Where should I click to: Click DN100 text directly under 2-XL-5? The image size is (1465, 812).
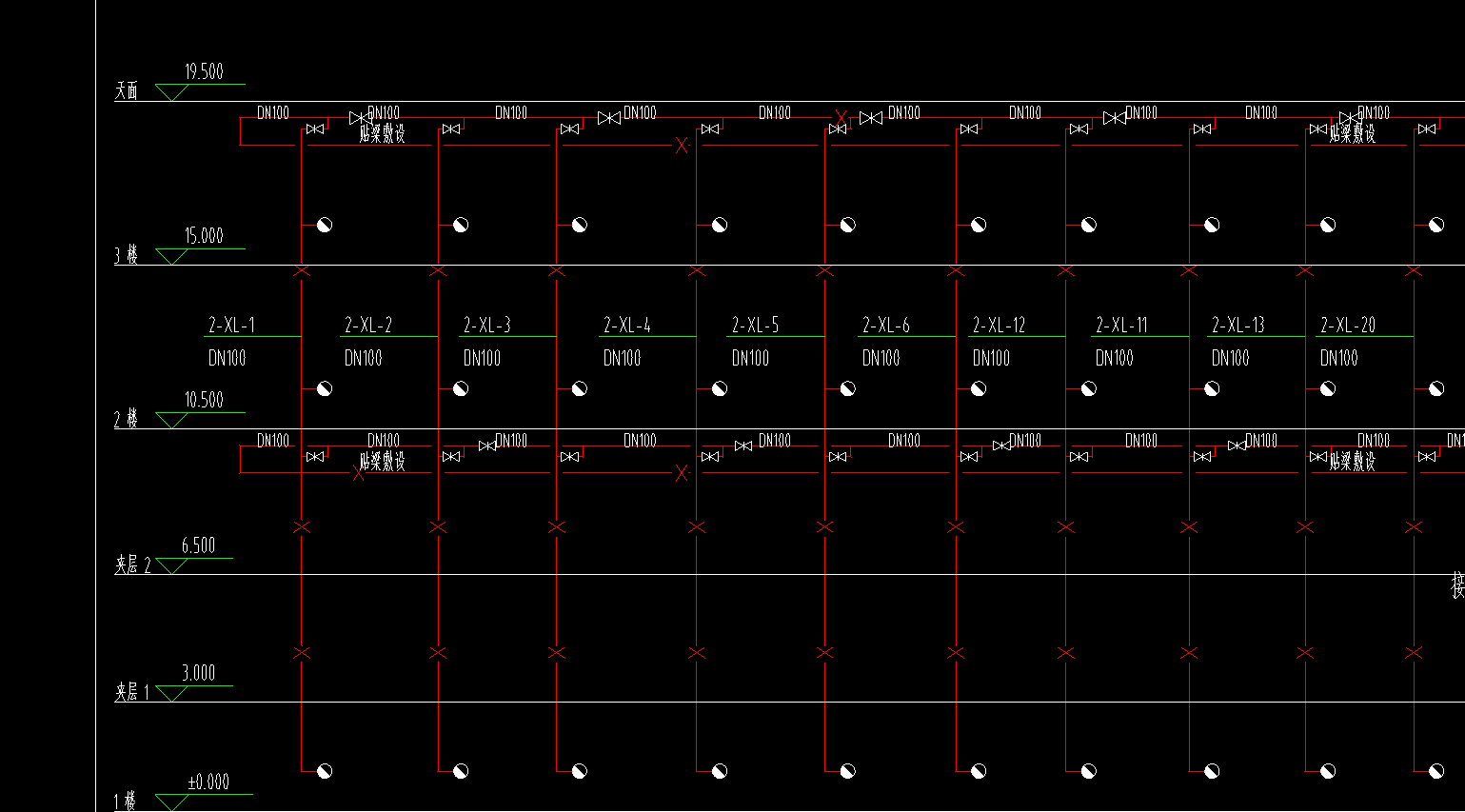(x=751, y=358)
